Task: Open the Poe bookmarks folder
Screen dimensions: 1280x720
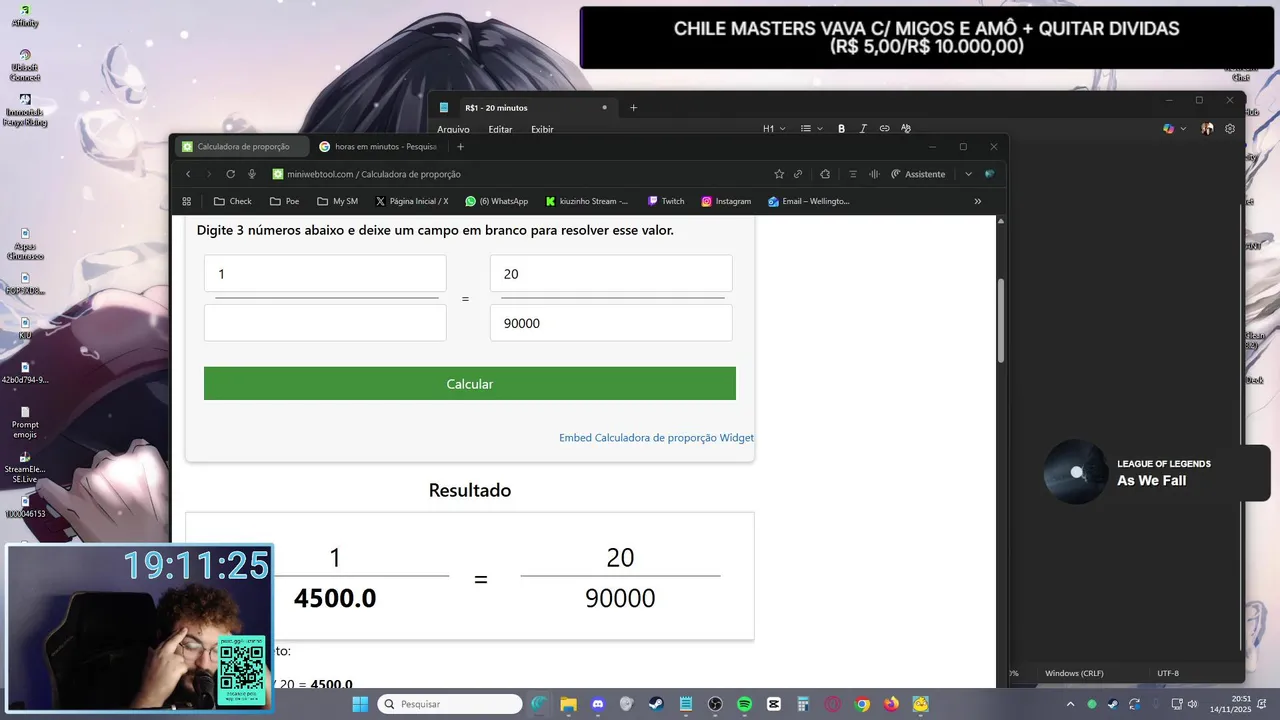Action: click(284, 201)
